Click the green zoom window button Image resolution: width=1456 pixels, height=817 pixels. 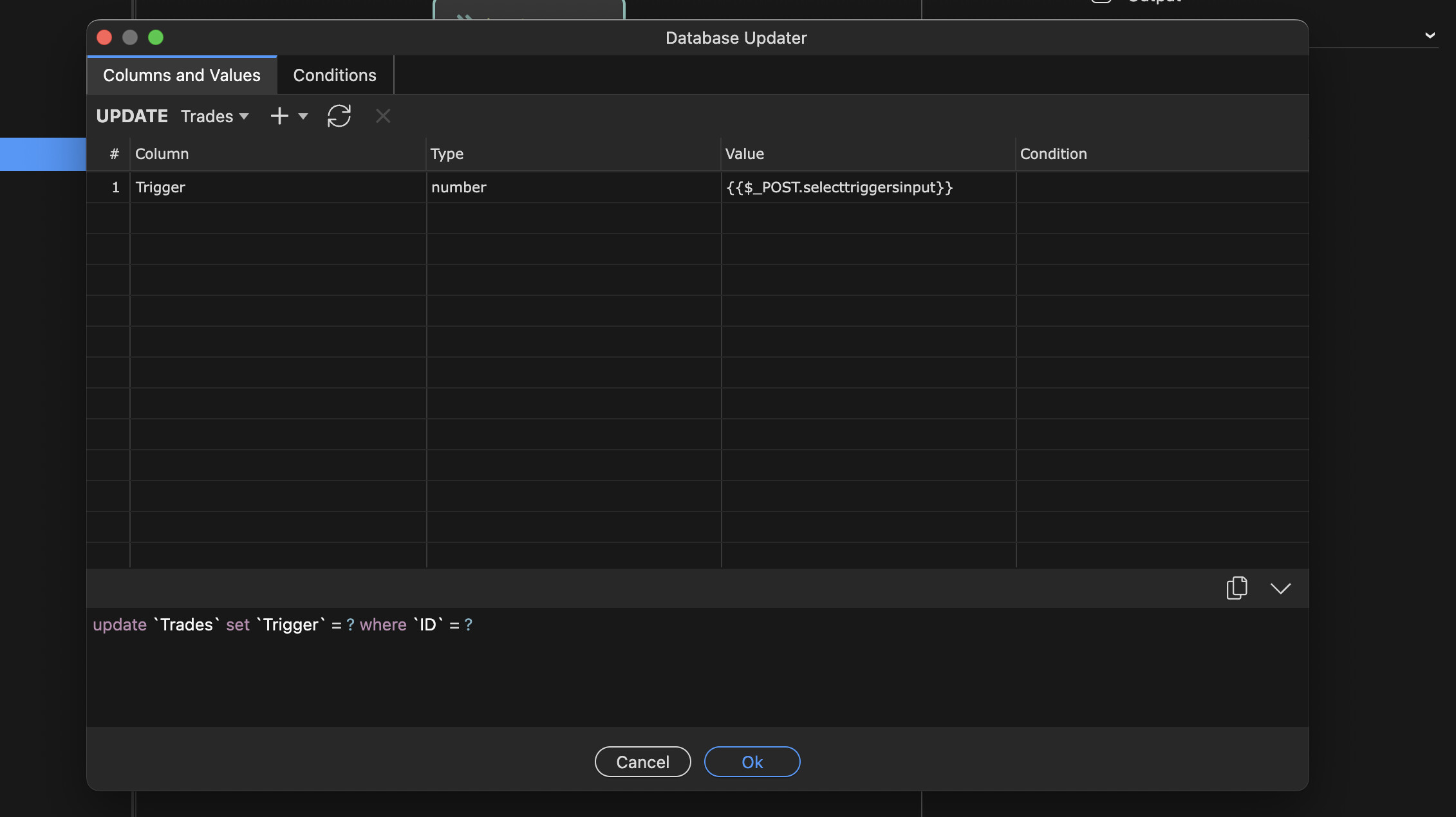pos(156,37)
